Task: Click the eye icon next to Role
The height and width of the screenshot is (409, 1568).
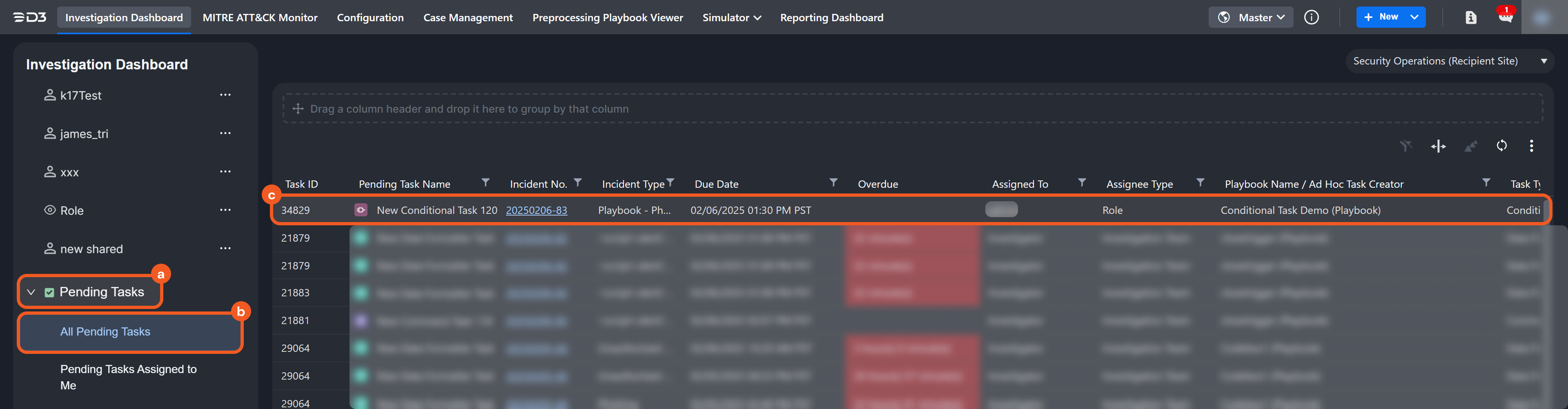Action: pyautogui.click(x=50, y=210)
